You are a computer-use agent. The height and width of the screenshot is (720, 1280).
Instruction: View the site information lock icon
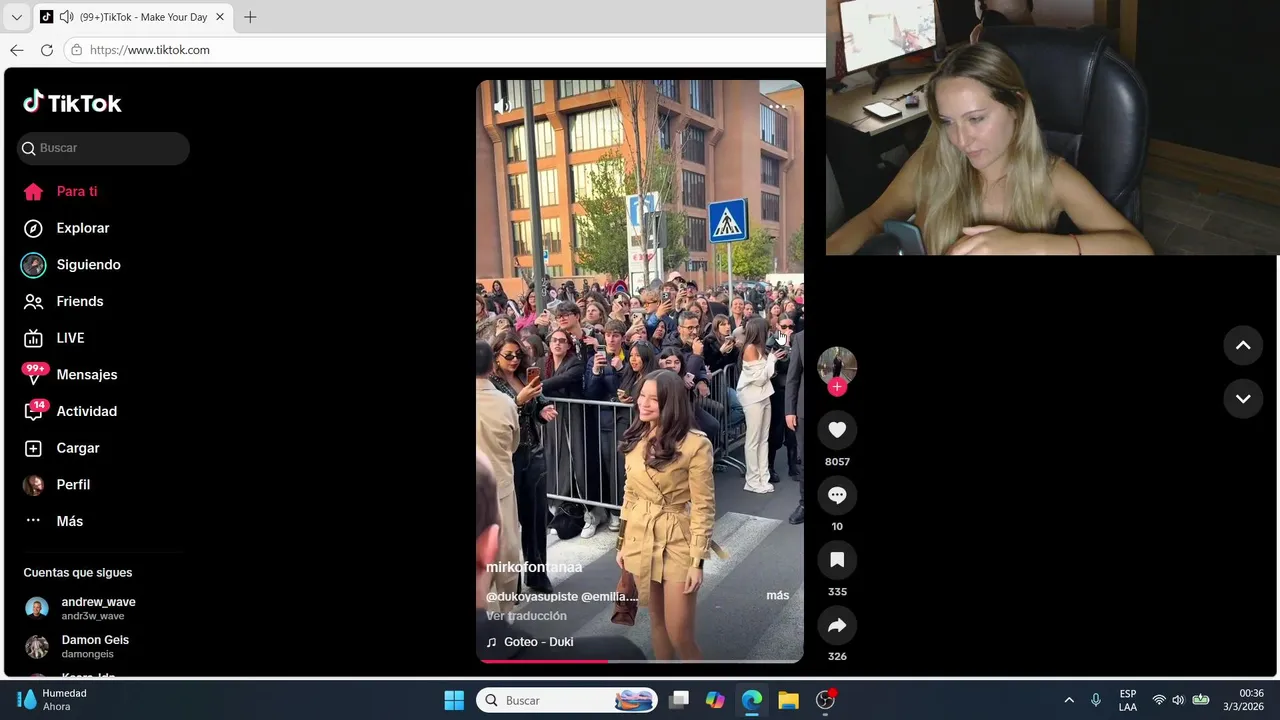[76, 50]
